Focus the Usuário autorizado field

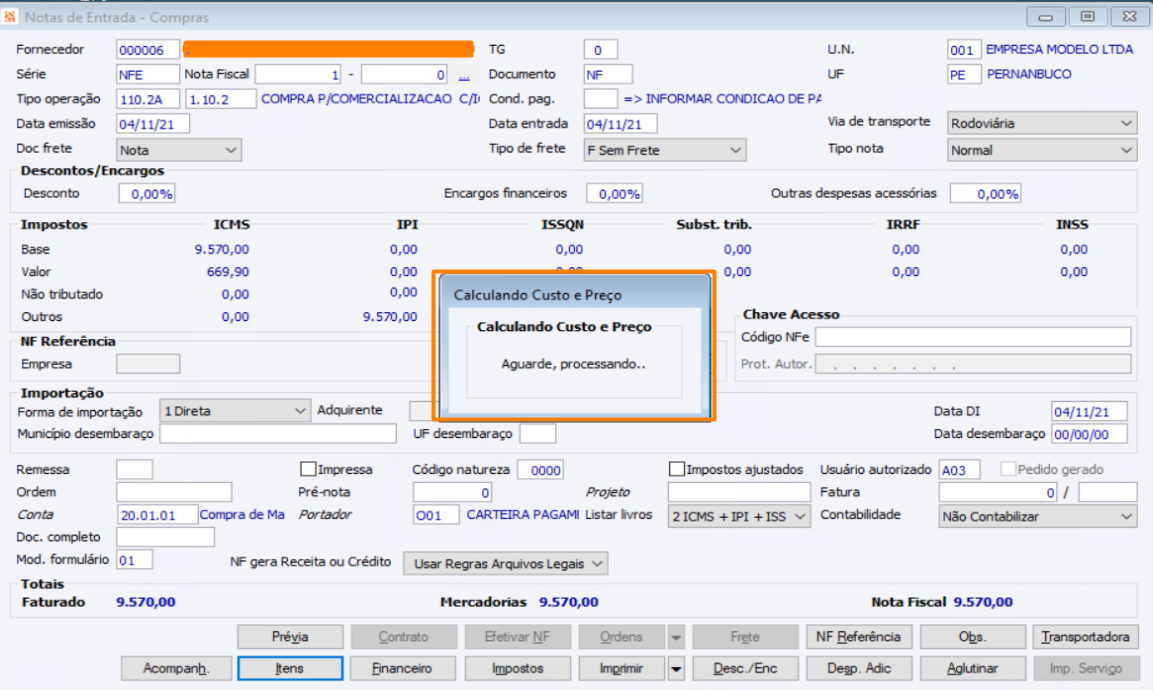[x=960, y=470]
